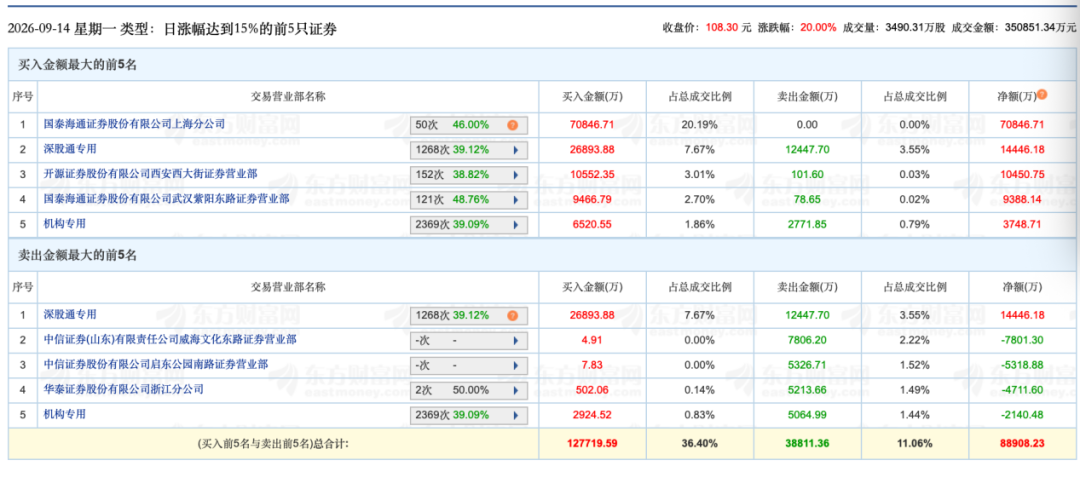Select the 买入金额最大的前5名 section heading
1080x495 pixels.
tap(77, 65)
